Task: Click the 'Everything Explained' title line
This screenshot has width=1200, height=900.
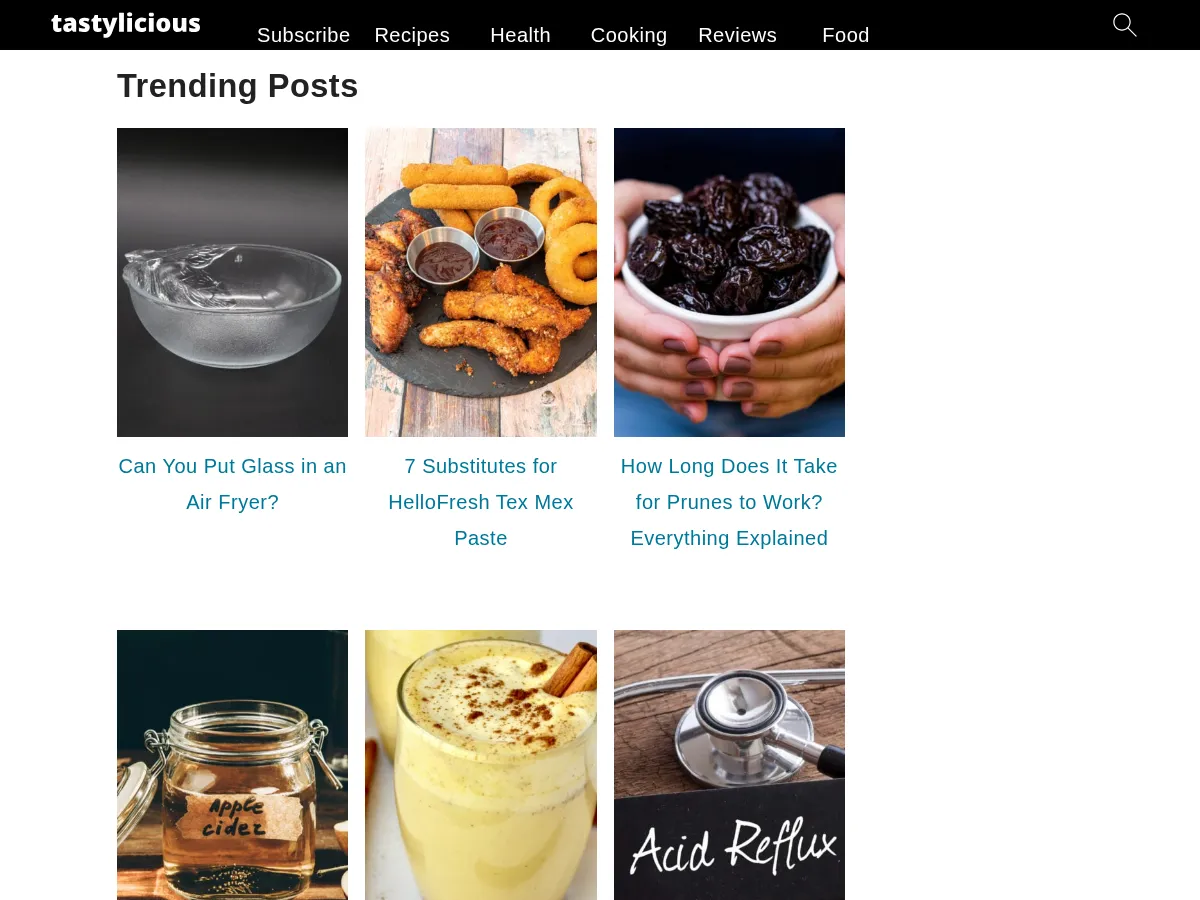Action: [x=729, y=538]
